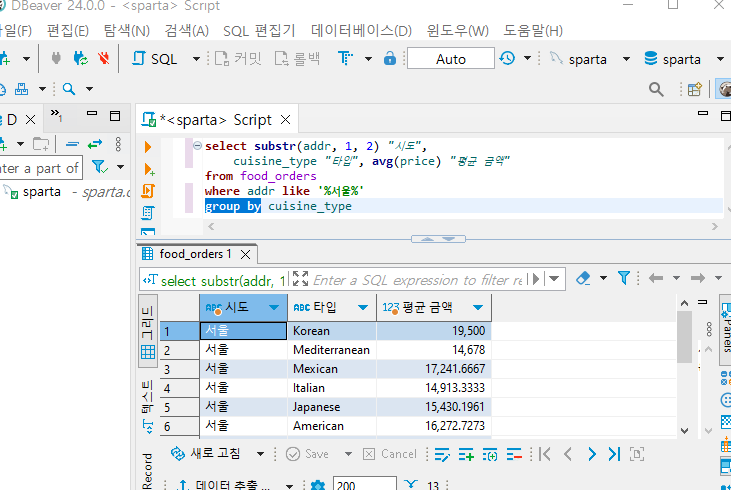Click the Commit (커밋) button
Viewport: 731px width, 490px height.
[238, 59]
